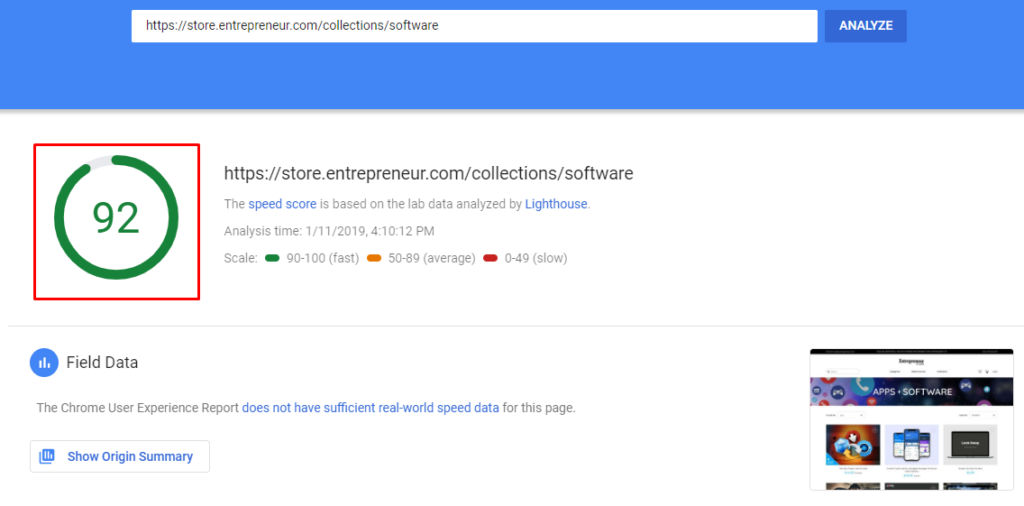The image size is (1024, 506).
Task: Click the Show Origin Summary button
Action: coord(120,456)
